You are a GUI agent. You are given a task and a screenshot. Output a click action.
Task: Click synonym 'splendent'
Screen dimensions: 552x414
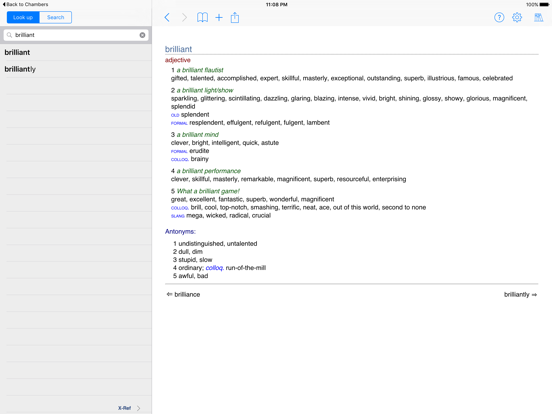tap(195, 114)
